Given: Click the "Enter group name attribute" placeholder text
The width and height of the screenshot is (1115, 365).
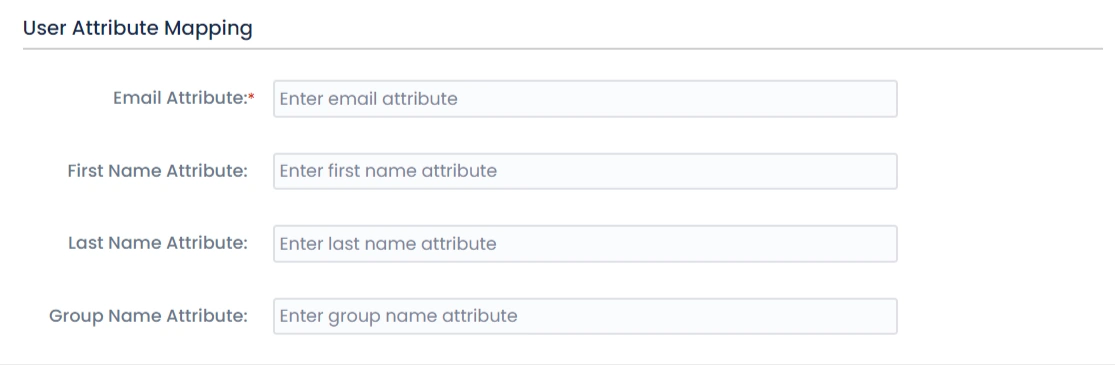Looking at the screenshot, I should pos(398,316).
